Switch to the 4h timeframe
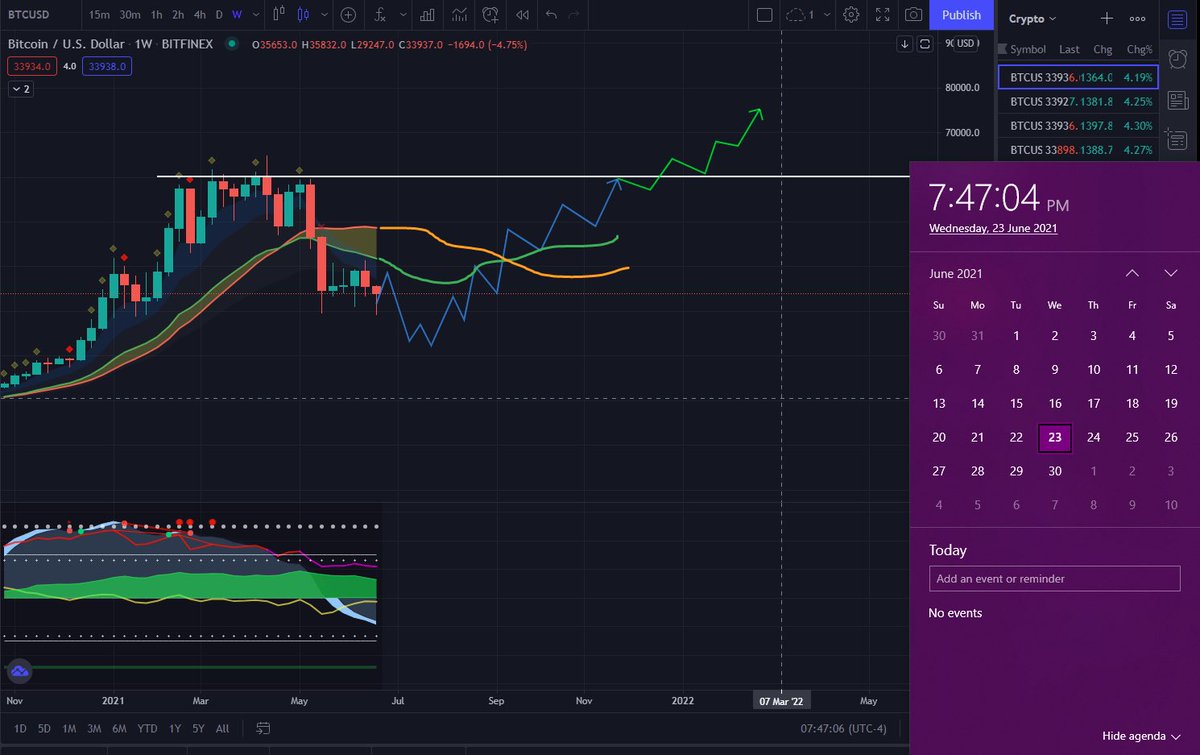 tap(200, 15)
